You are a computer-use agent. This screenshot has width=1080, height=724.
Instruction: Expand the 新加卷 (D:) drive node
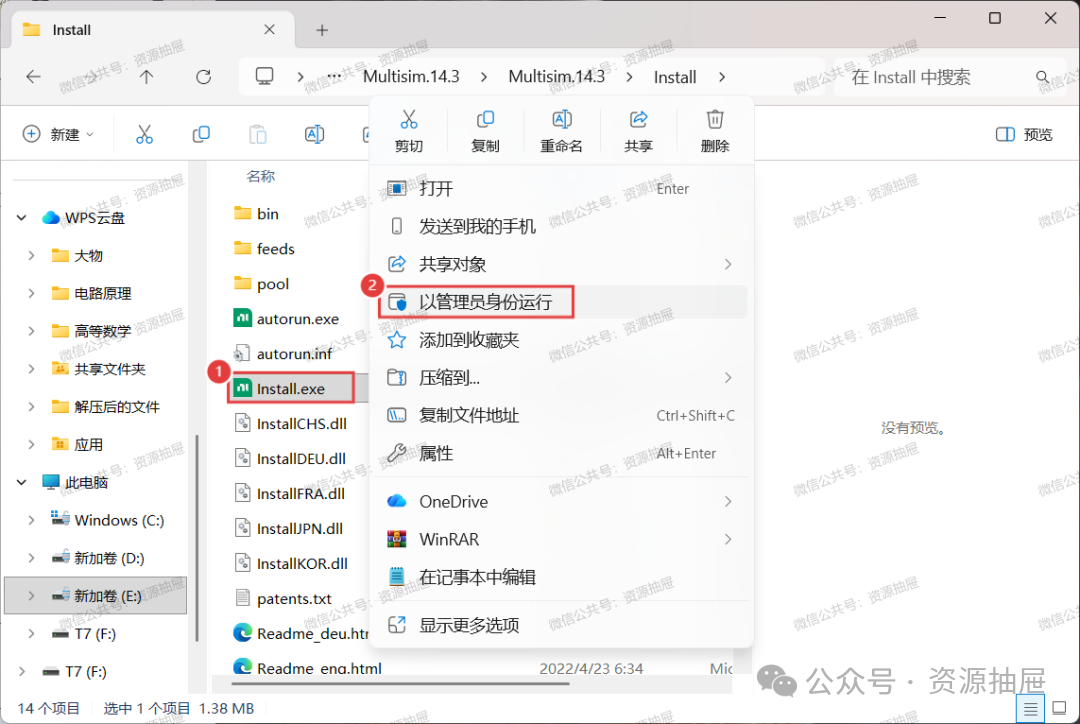tap(31, 558)
